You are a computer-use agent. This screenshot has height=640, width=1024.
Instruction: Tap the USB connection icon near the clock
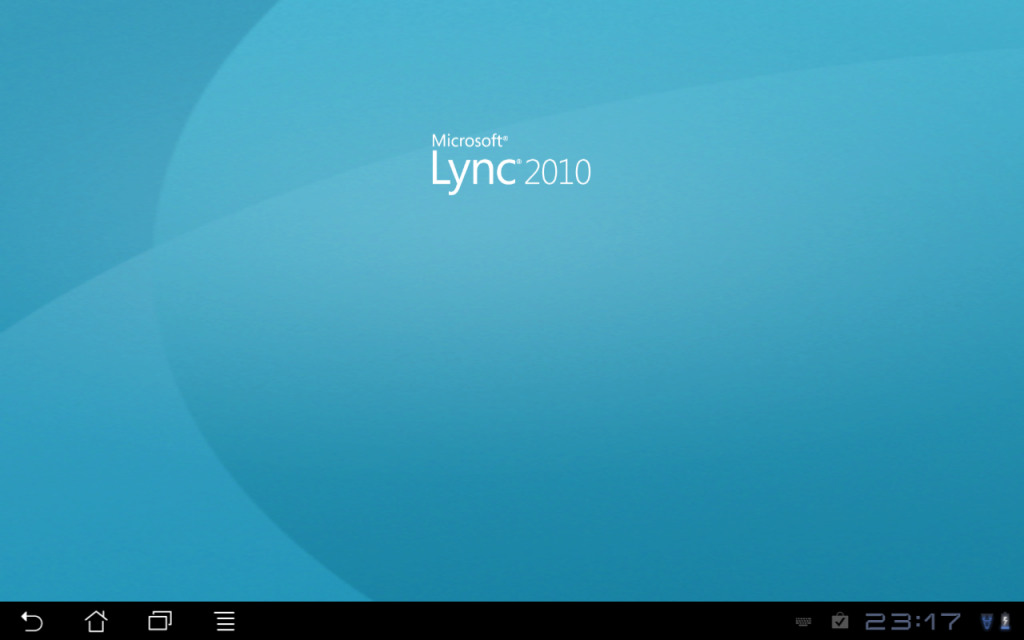pyautogui.click(x=988, y=621)
